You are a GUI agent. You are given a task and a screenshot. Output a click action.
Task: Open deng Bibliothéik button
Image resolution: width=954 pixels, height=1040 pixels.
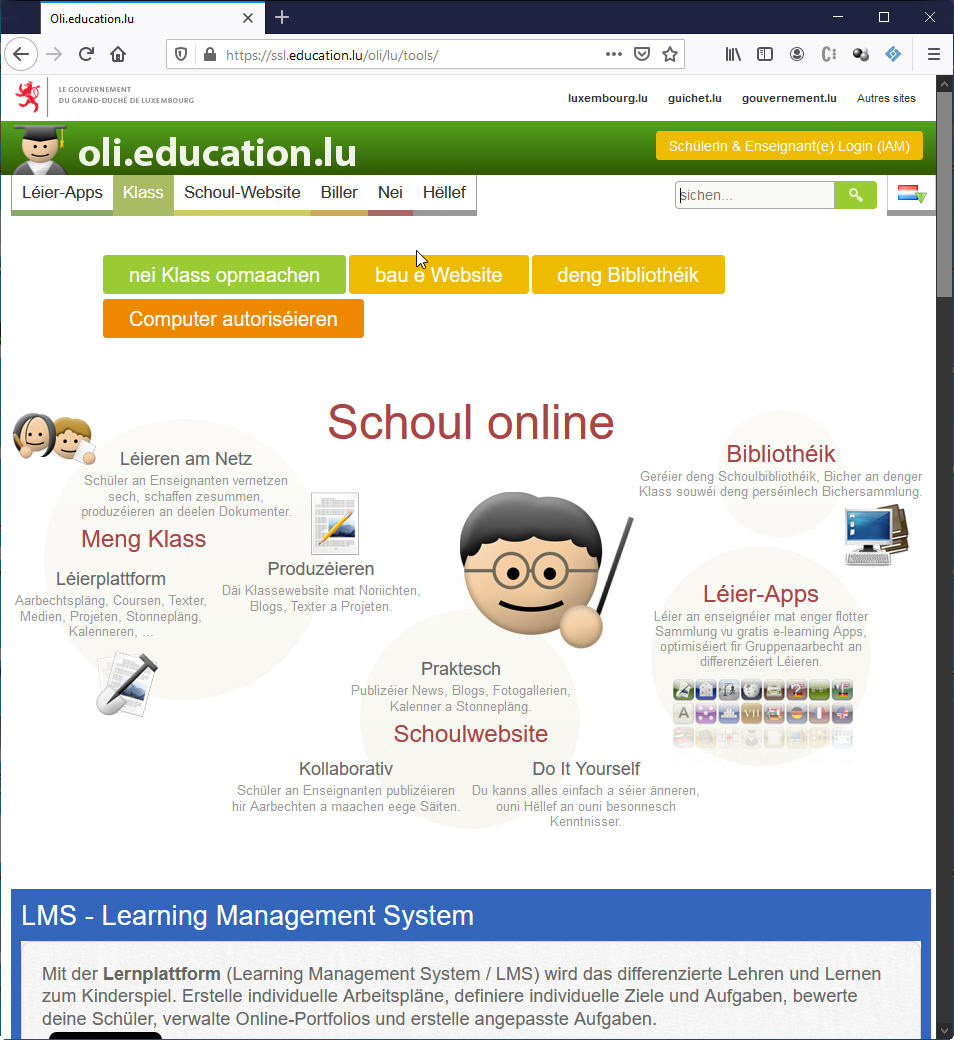click(x=628, y=275)
